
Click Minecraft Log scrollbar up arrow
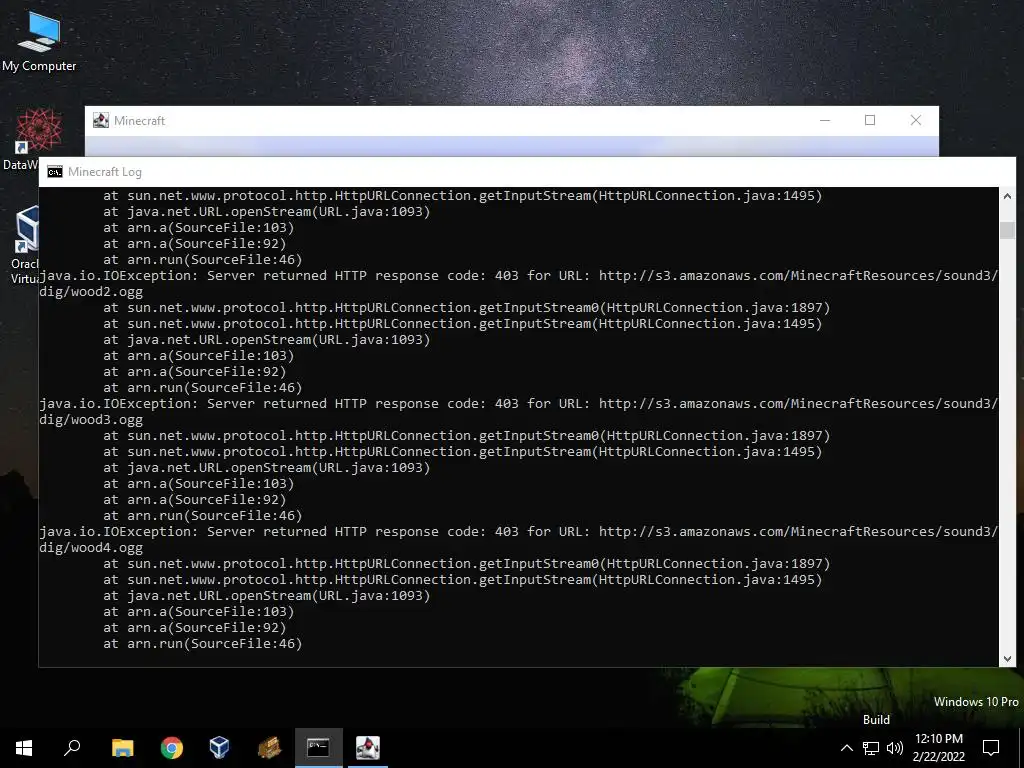coord(1007,196)
